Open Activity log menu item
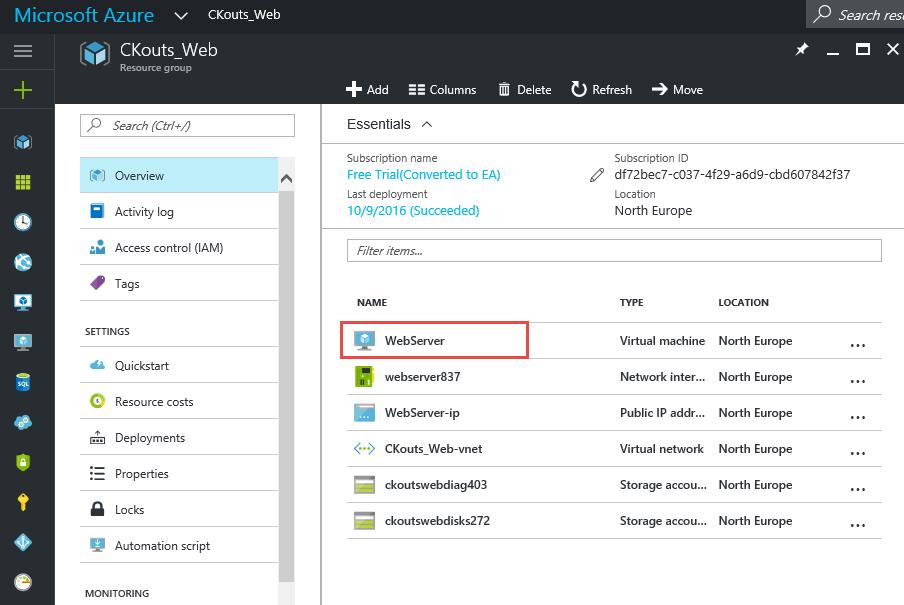The height and width of the screenshot is (605, 904). pyautogui.click(x=179, y=212)
